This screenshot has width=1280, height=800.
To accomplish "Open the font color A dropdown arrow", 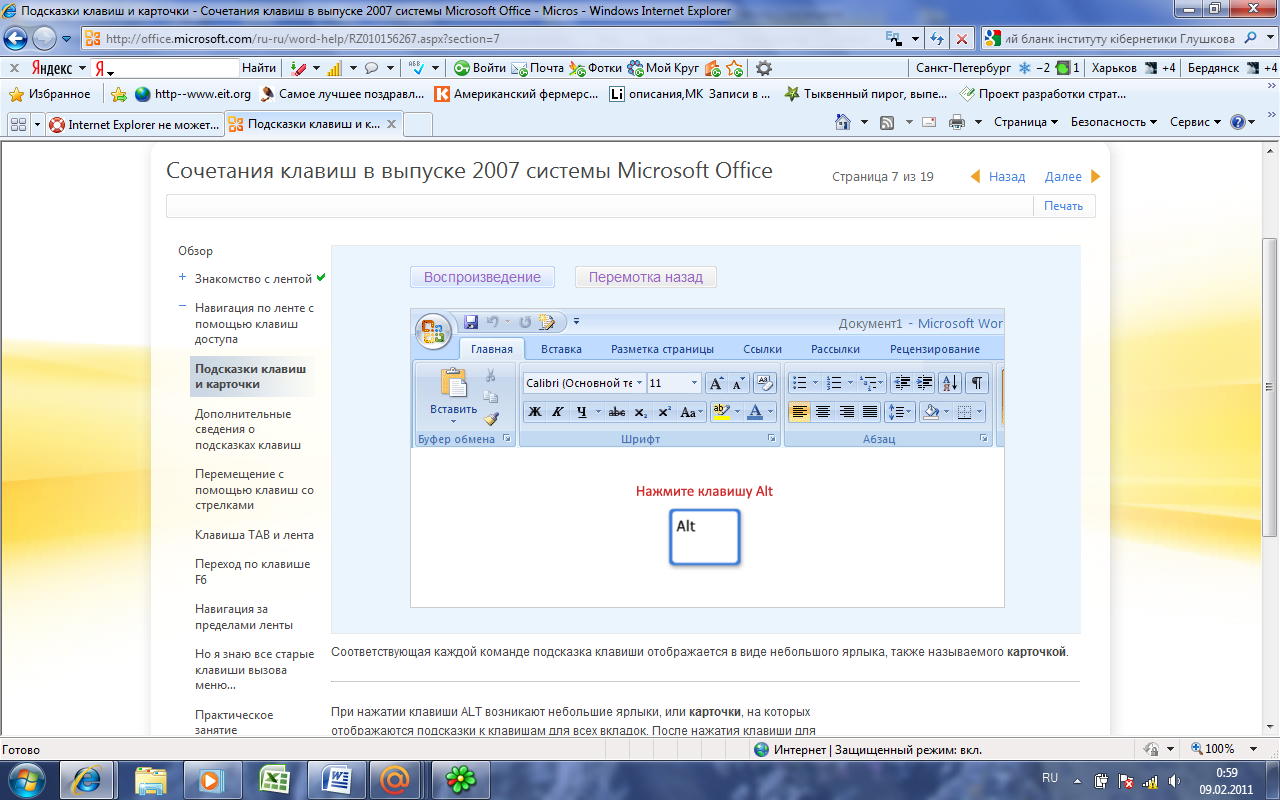I will (x=770, y=412).
